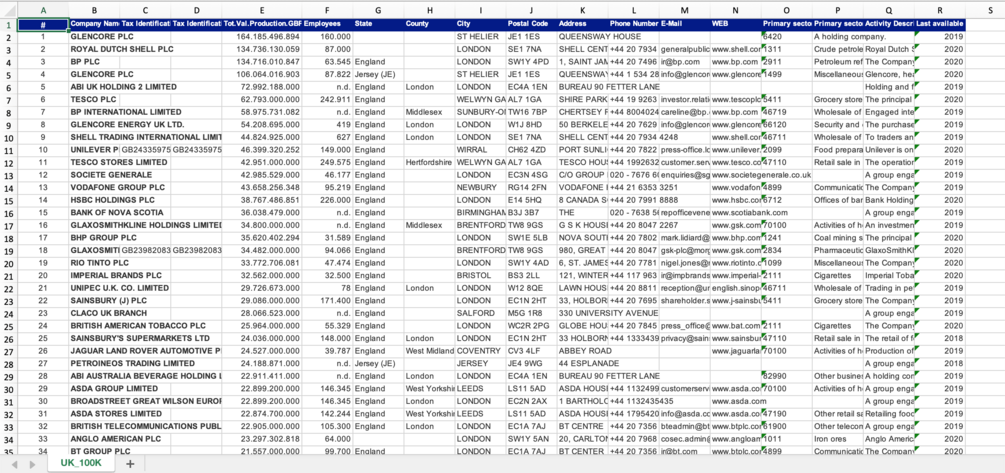The width and height of the screenshot is (1005, 473).
Task: Click the 'State' header cell
Action: 378,24
